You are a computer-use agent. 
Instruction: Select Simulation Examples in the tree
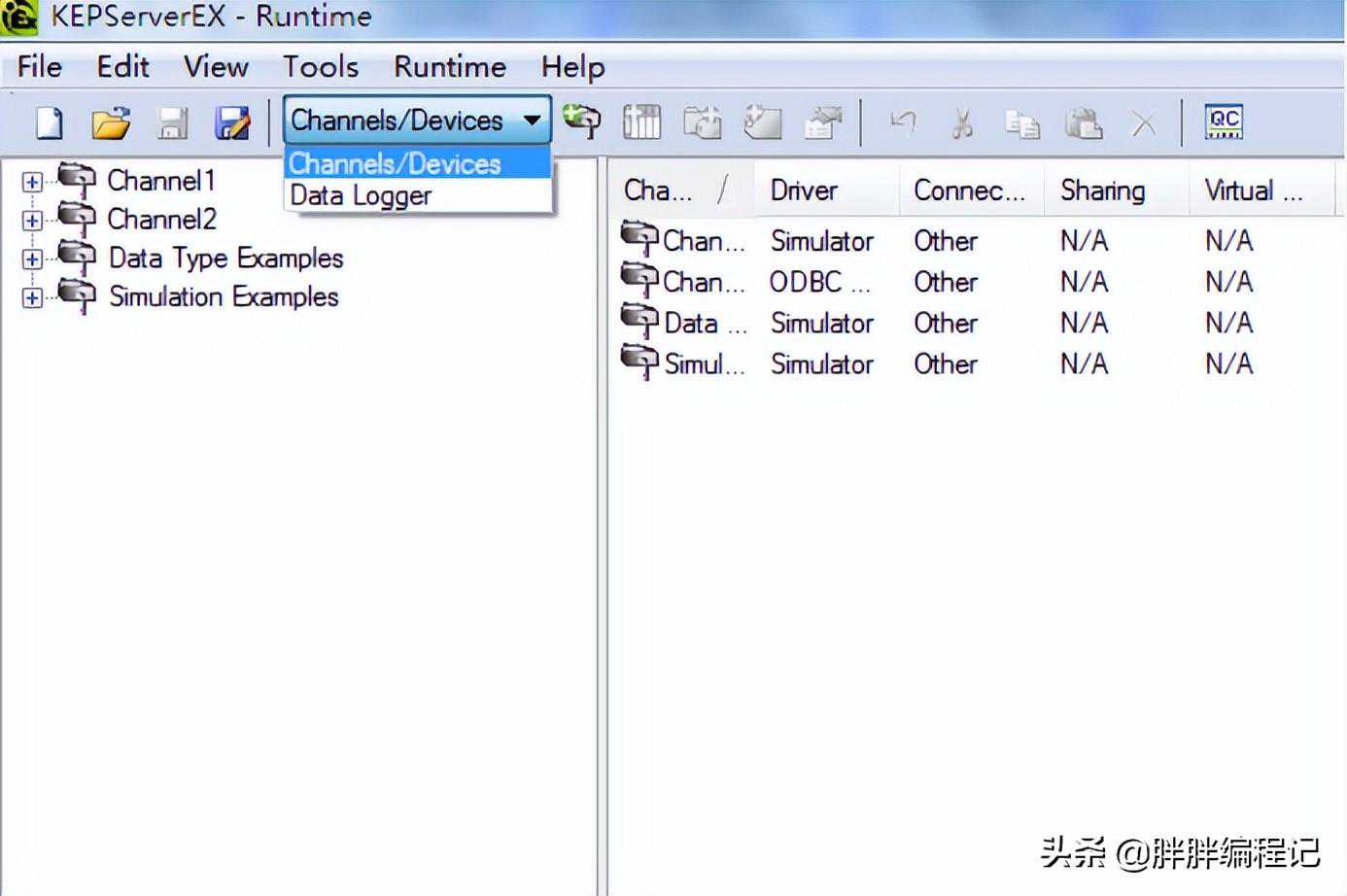224,297
